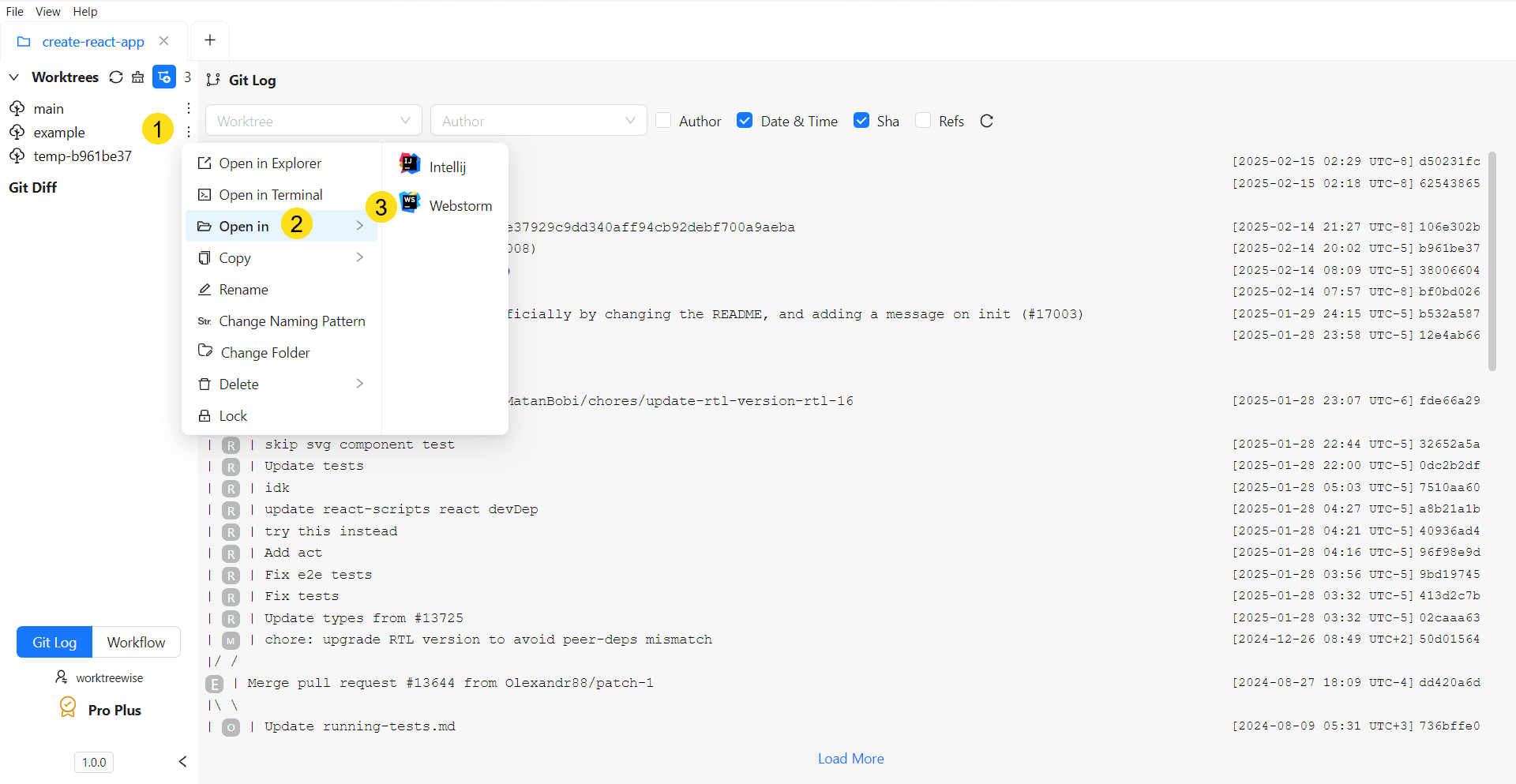1516x784 pixels.
Task: Click the Pro Plus badge icon
Action: [67, 707]
